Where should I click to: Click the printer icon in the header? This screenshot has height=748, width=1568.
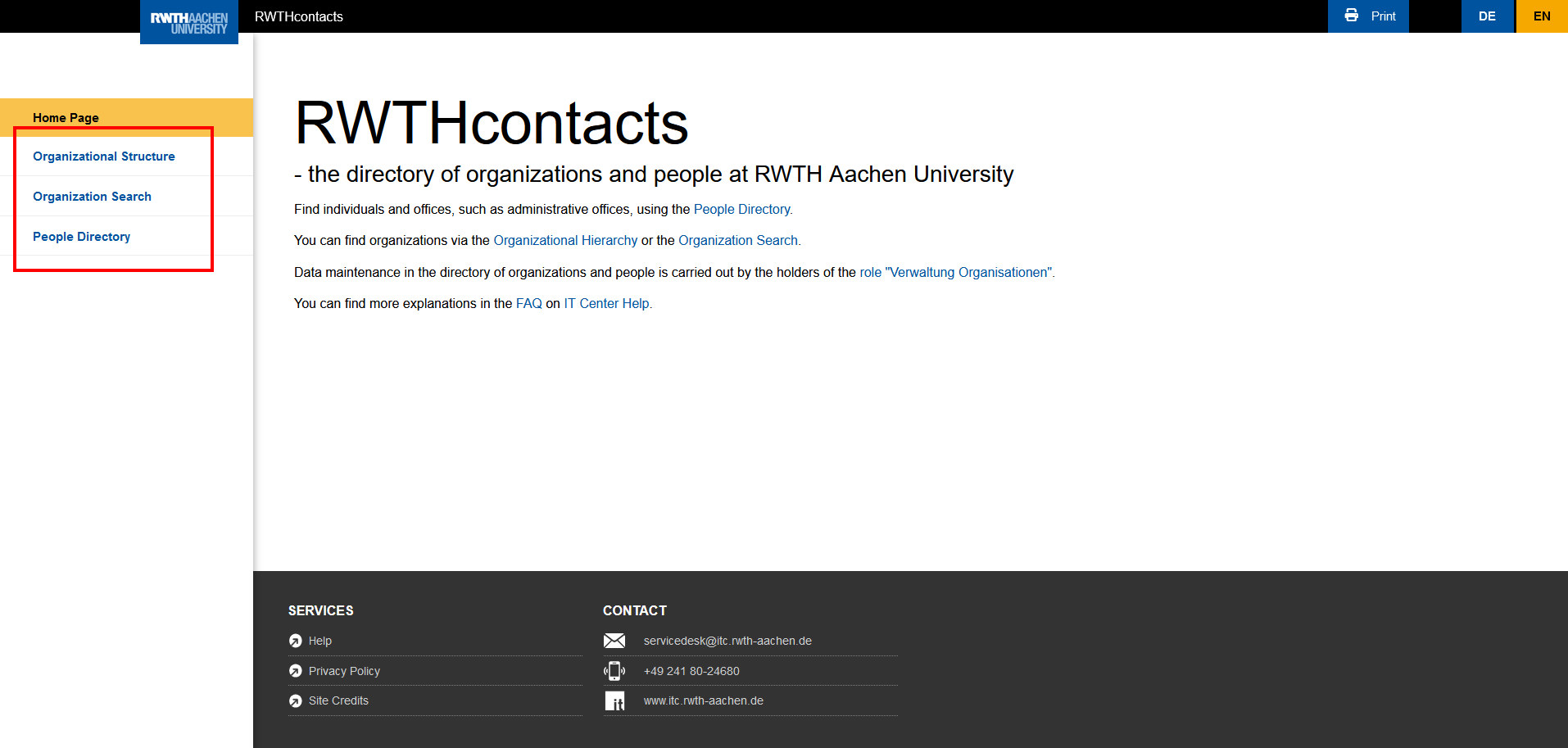coord(1352,16)
